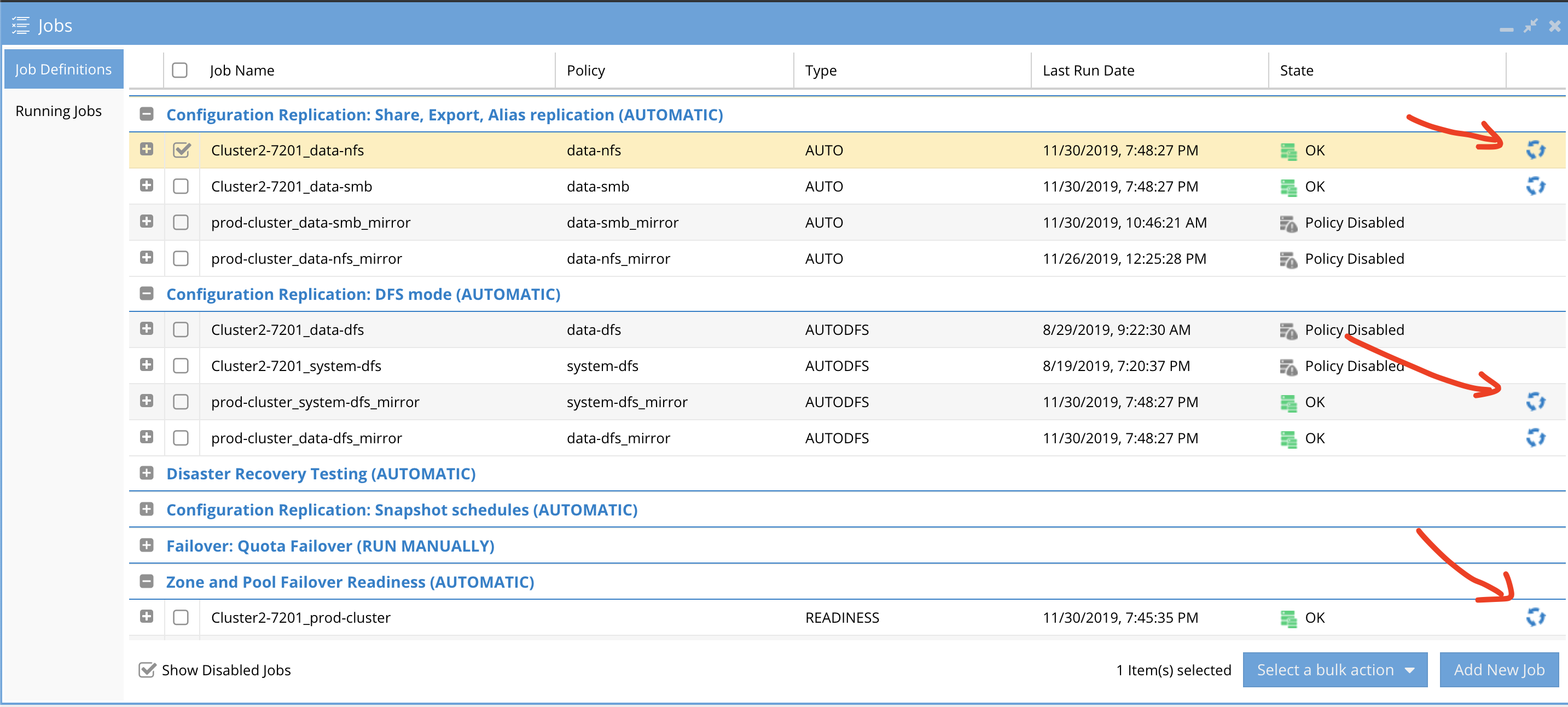
Task: Open the Select a bulk action dropdown
Action: point(1334,670)
